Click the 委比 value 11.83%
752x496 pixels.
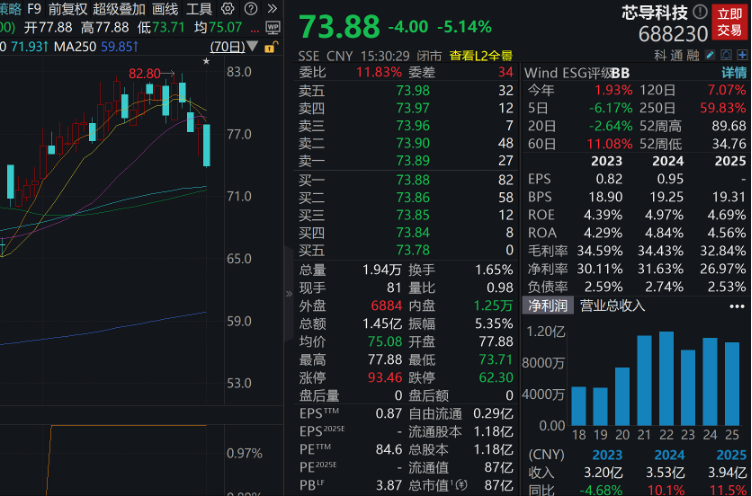point(379,72)
